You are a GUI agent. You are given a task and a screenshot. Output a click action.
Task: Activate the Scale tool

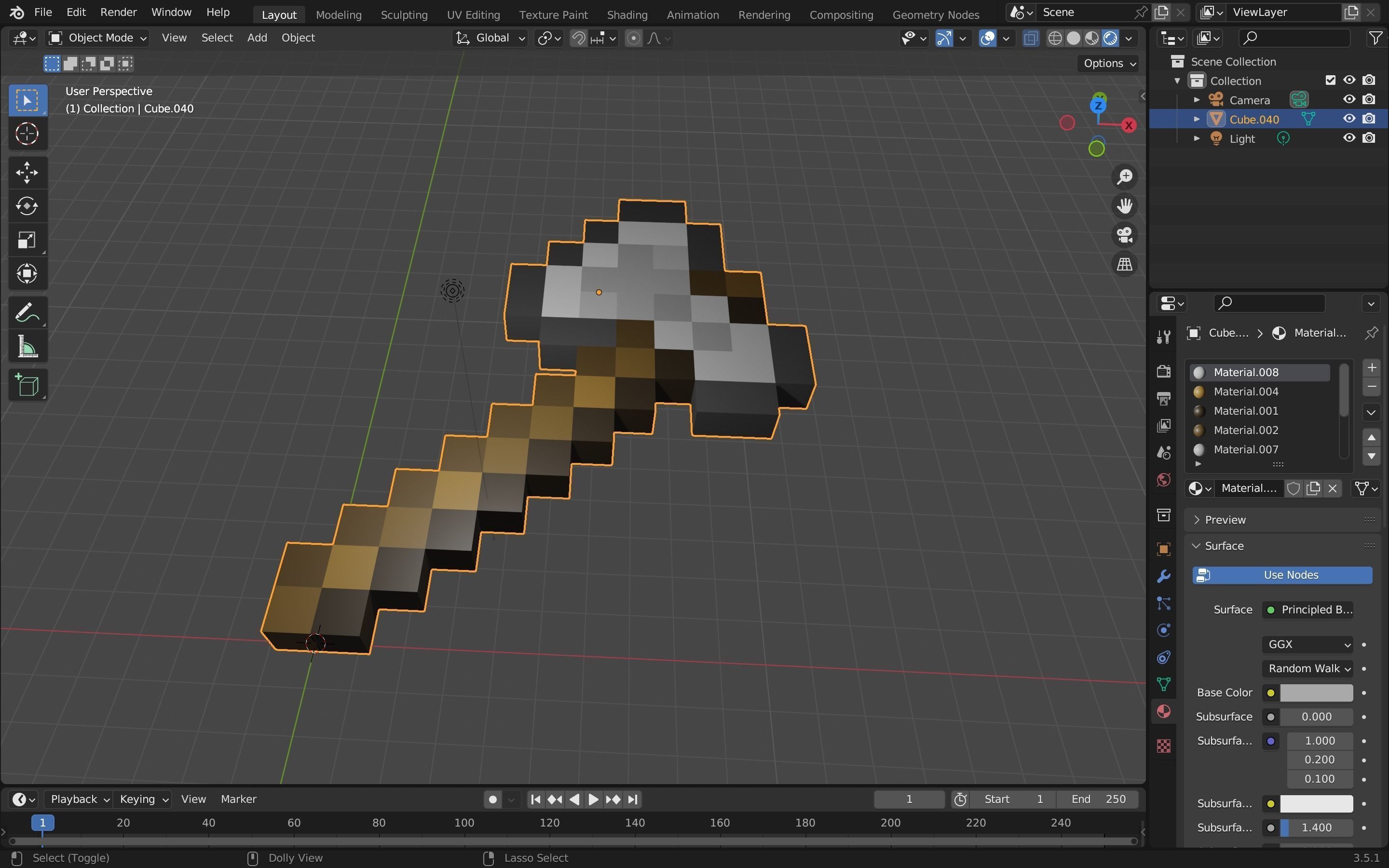click(x=27, y=240)
